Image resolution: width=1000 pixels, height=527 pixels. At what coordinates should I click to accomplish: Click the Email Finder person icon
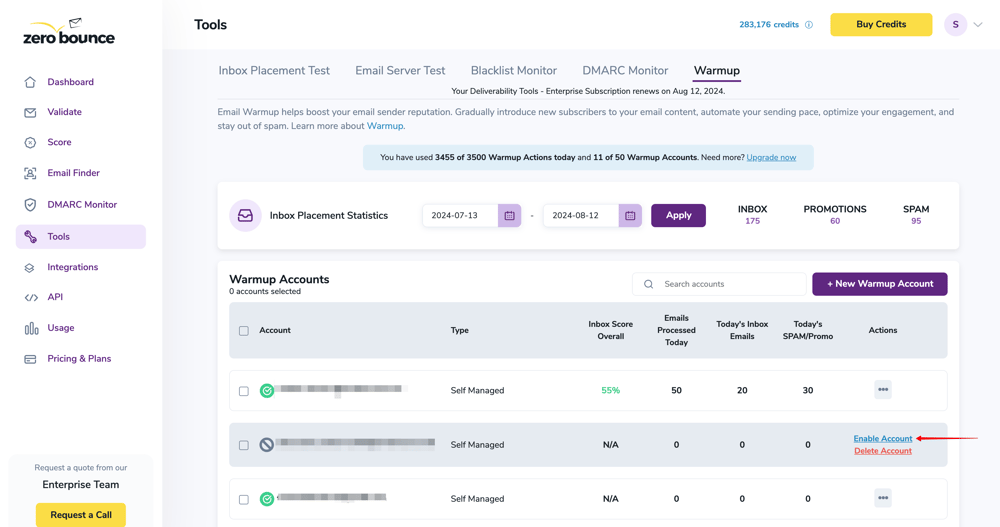(x=30, y=173)
